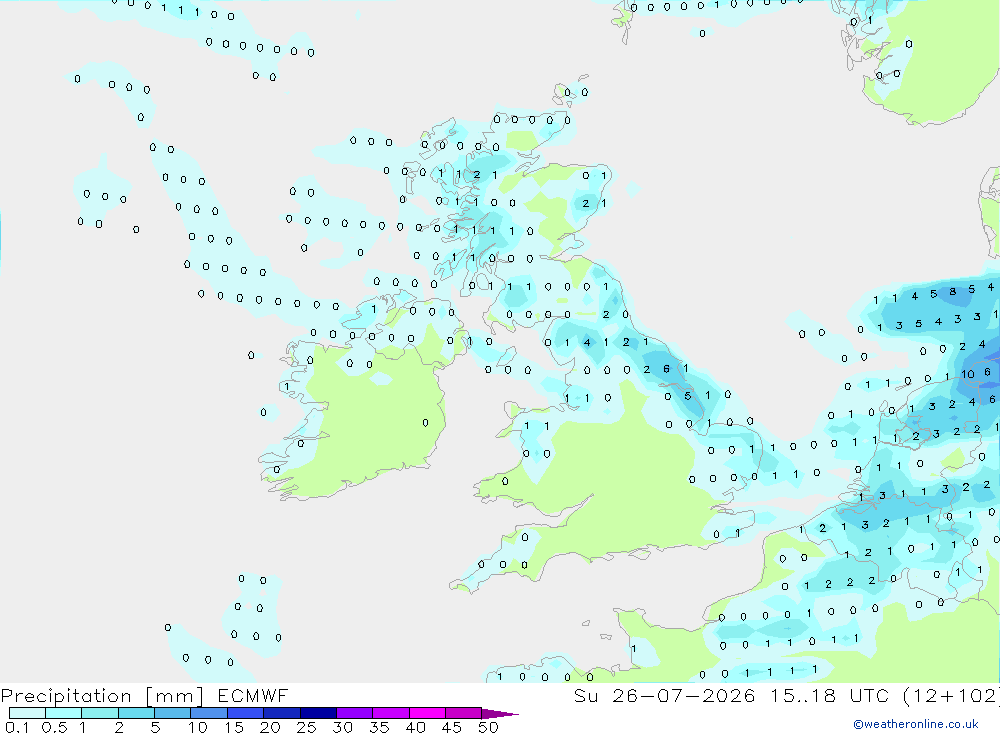
Task: Click the 35–40 mm violet legend swatch
Action: (x=390, y=713)
